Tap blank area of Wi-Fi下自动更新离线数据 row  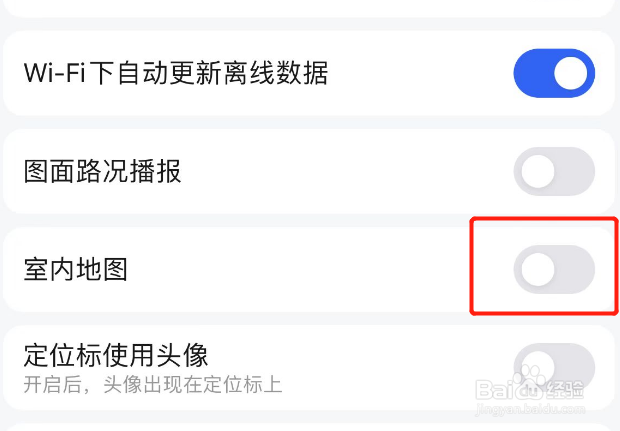420,74
